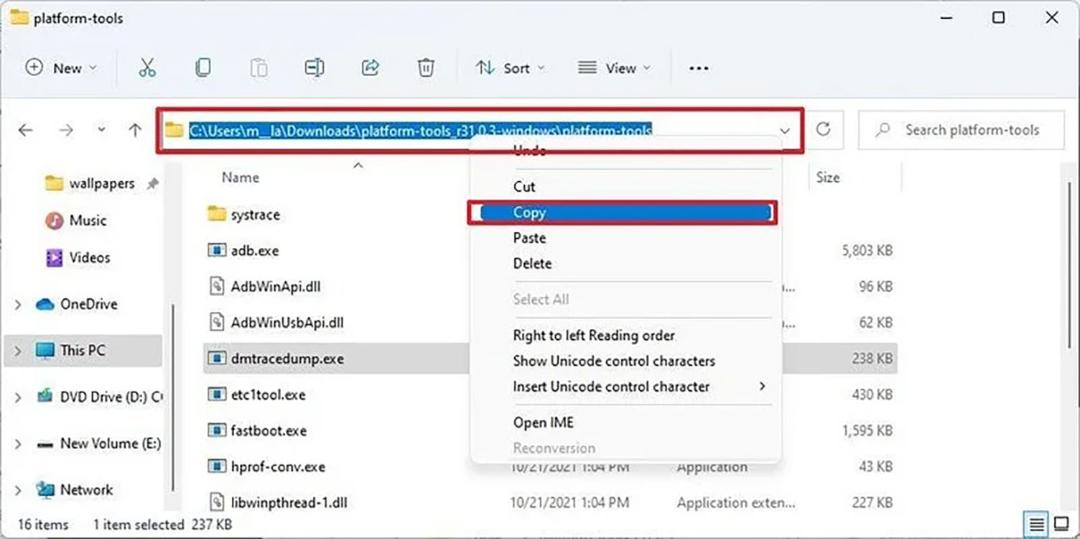Switch to large thumbnails view icon

coord(1061,525)
